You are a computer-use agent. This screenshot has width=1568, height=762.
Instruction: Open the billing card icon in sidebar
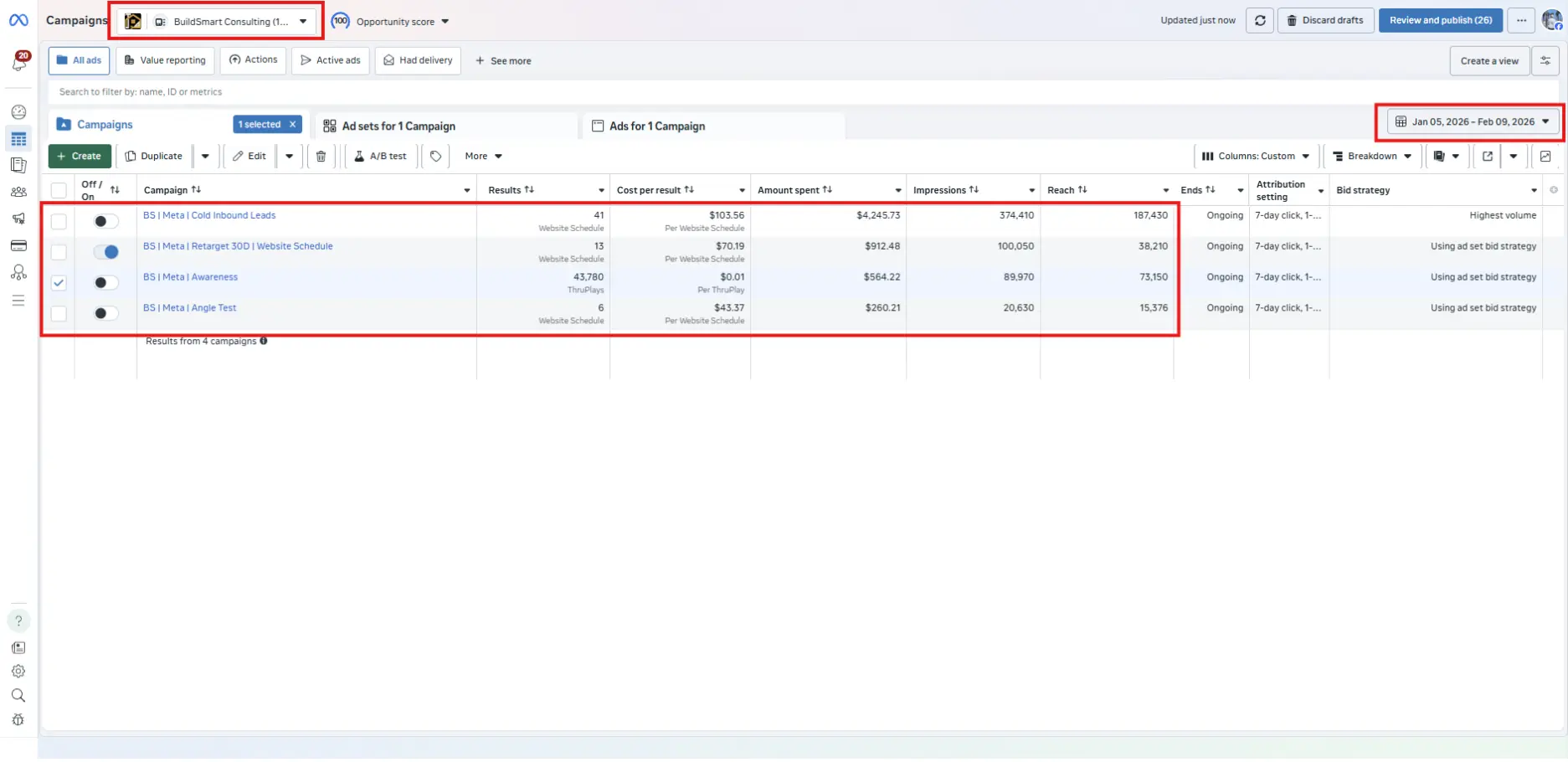coord(18,246)
